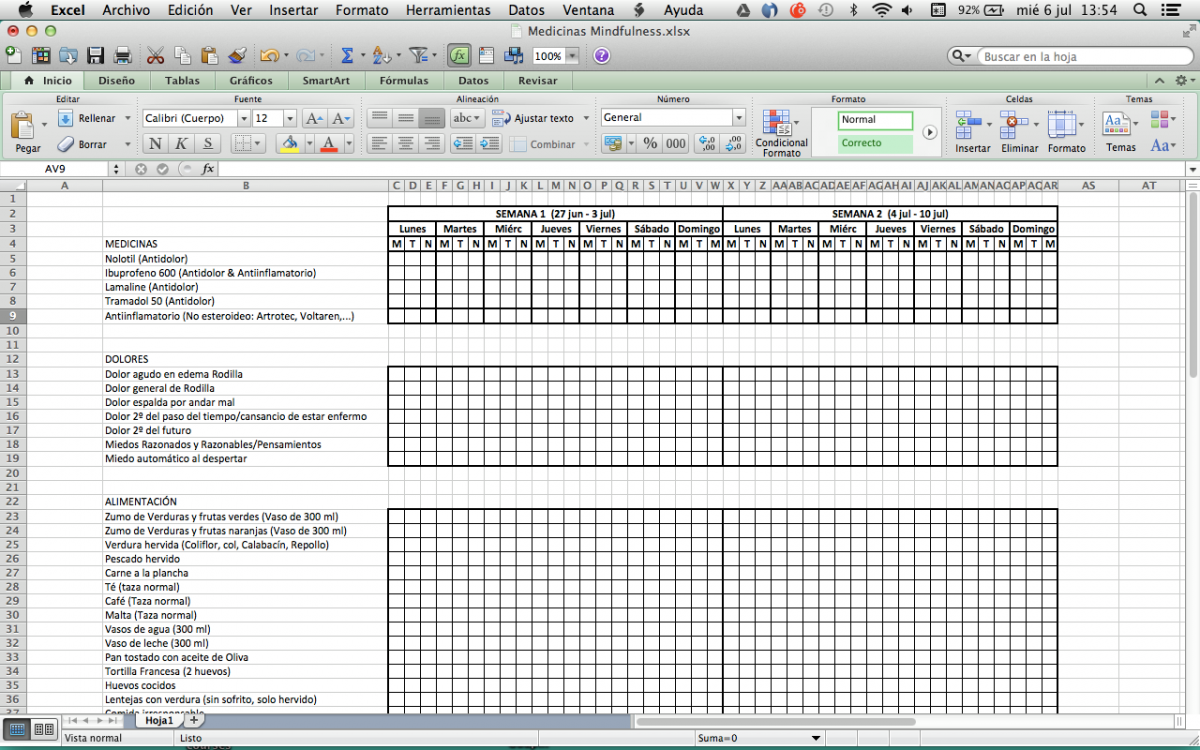1200x750 pixels.
Task: Open the Media Browser icon
Action: (x=512, y=56)
